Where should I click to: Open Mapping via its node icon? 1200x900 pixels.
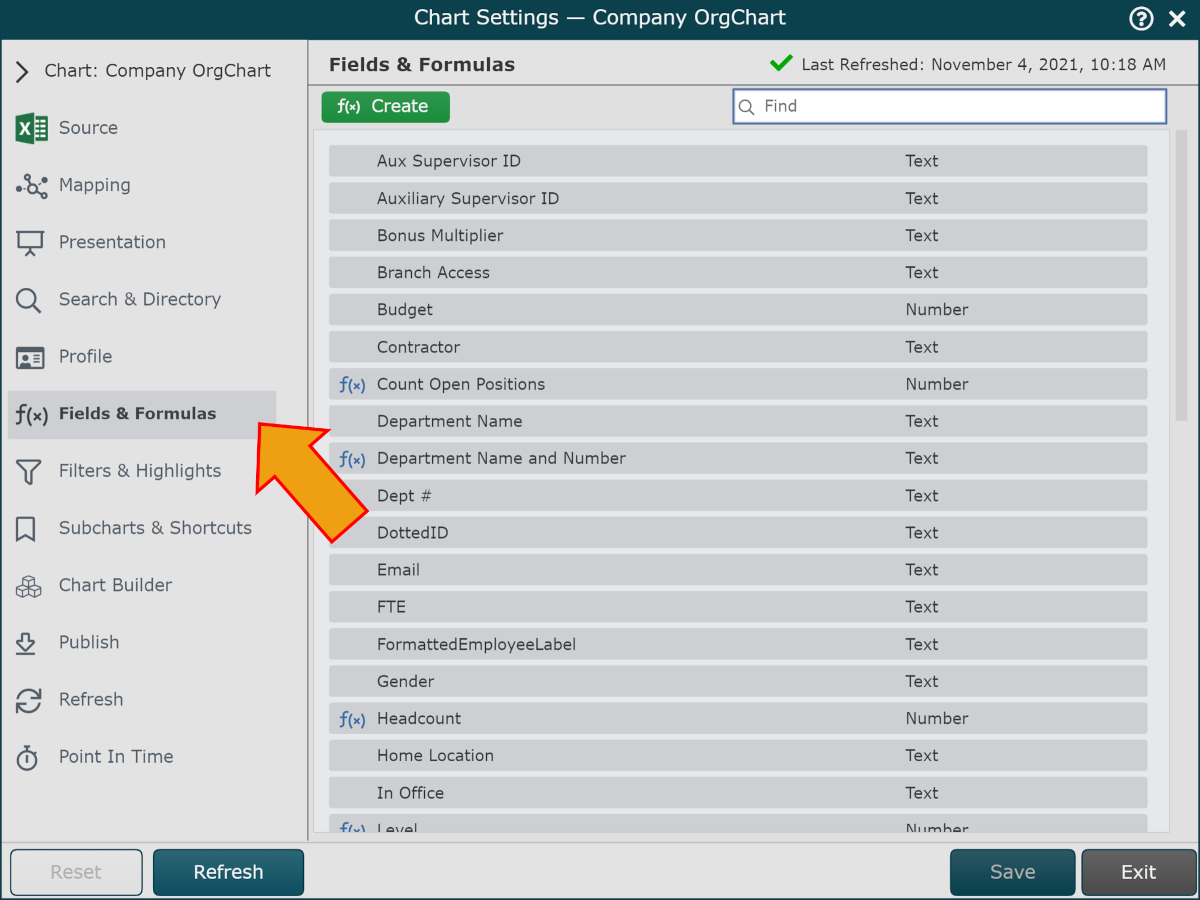[32, 186]
